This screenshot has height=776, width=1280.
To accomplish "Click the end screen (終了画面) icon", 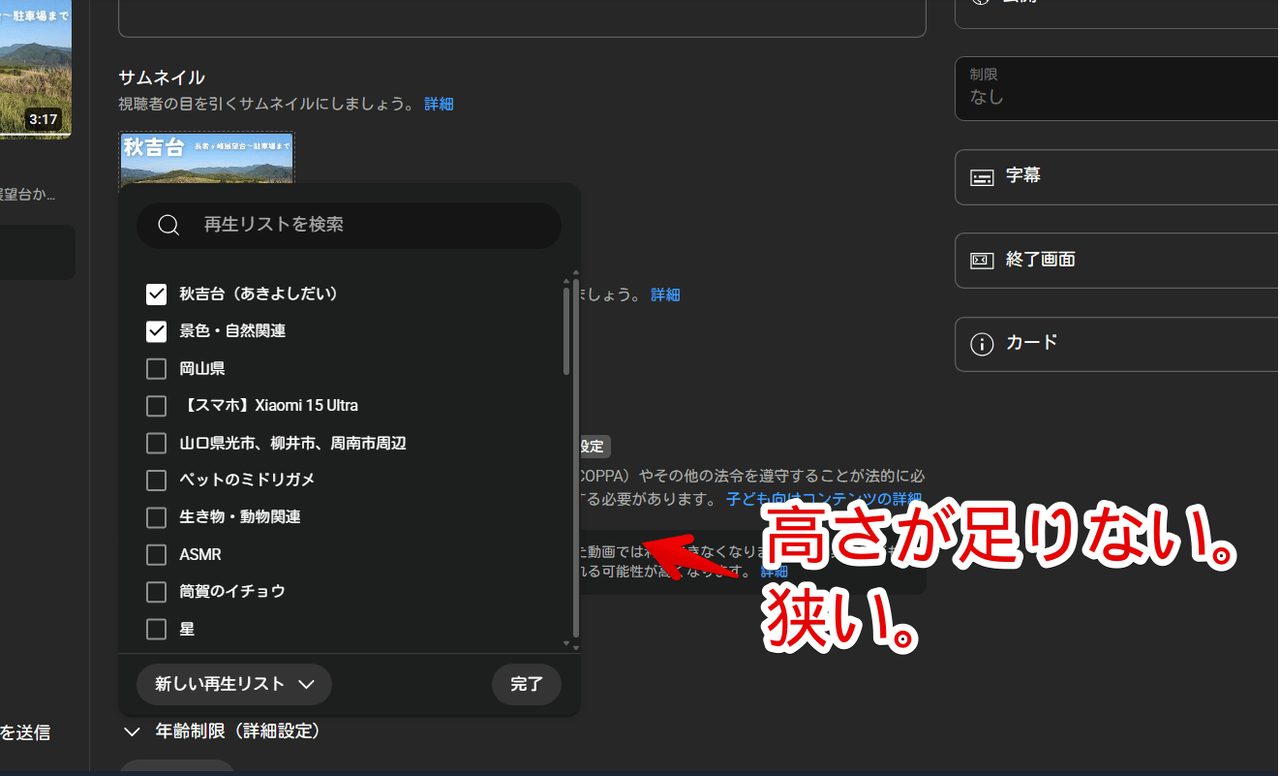I will click(982, 260).
